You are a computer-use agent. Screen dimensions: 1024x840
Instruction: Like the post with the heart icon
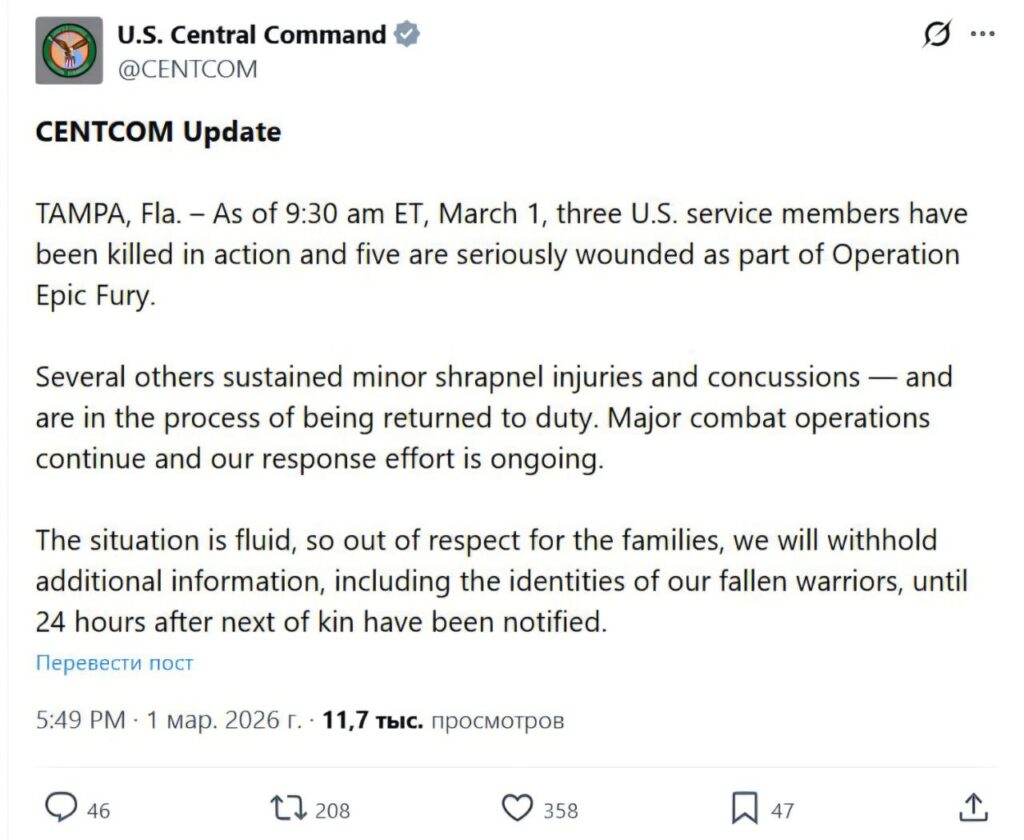click(516, 806)
